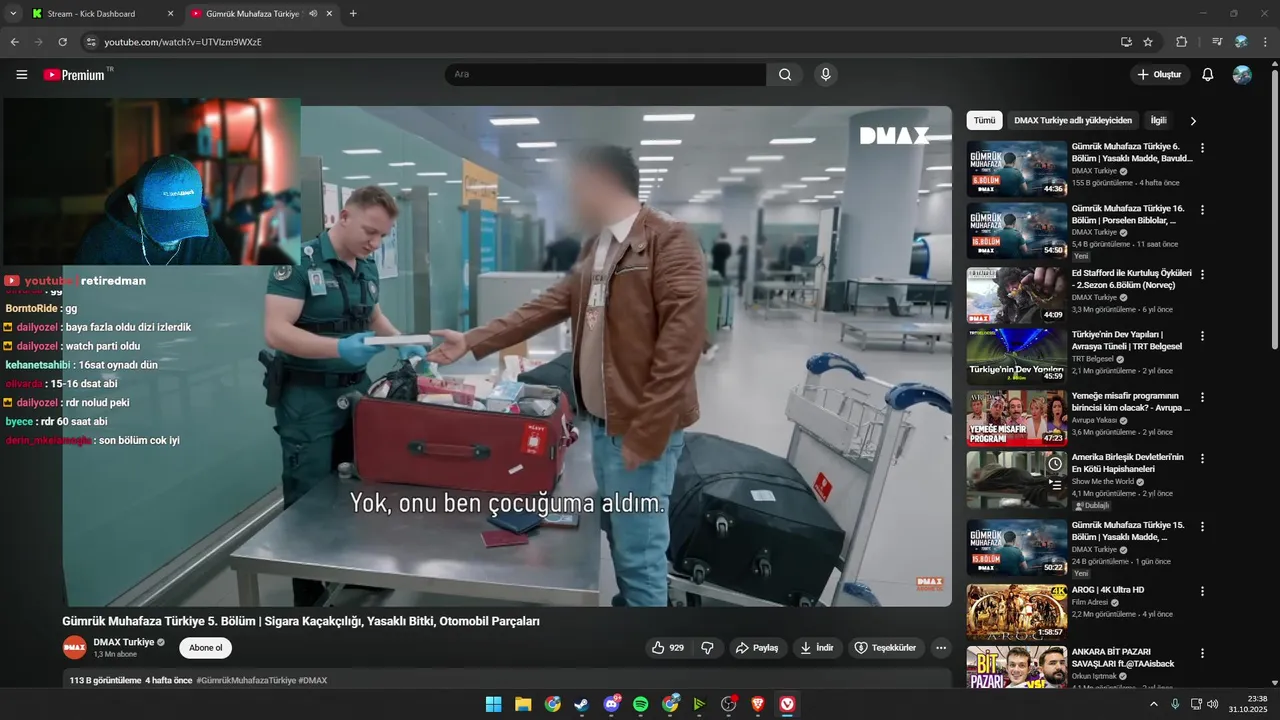Screen dimensions: 1280x720
Task: Open options for AROG 4K video
Action: 1202,591
